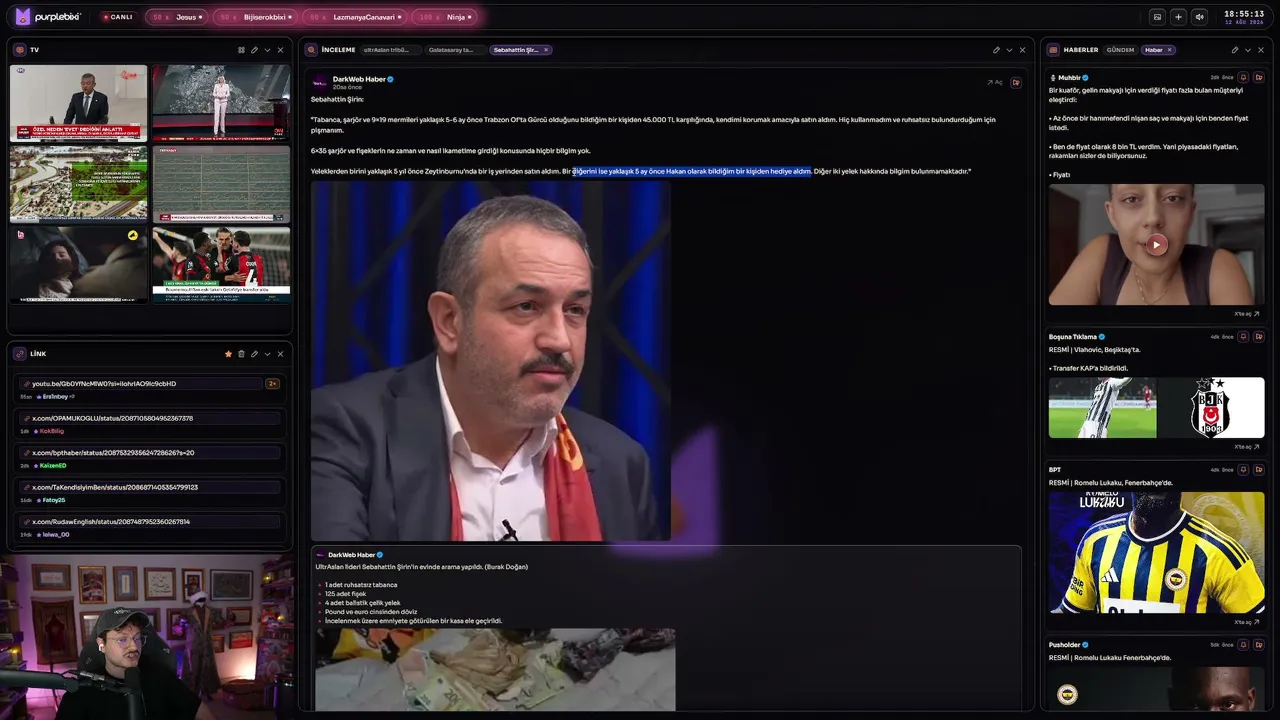Open the Sebahattin Şirin post image
This screenshot has width=1280, height=720.
pos(491,361)
